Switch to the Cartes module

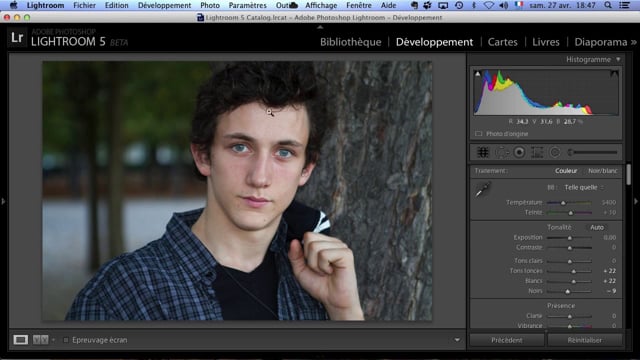502,42
